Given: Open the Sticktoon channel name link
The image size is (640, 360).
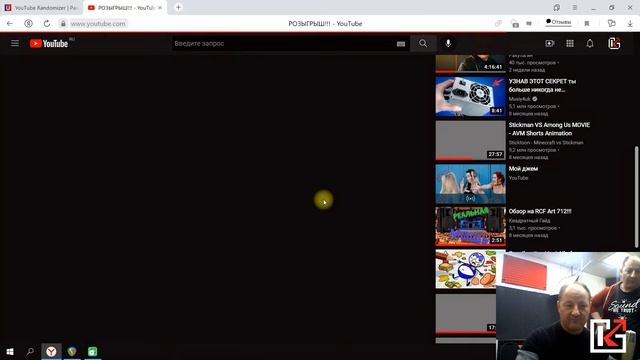Looking at the screenshot, I should (x=546, y=142).
